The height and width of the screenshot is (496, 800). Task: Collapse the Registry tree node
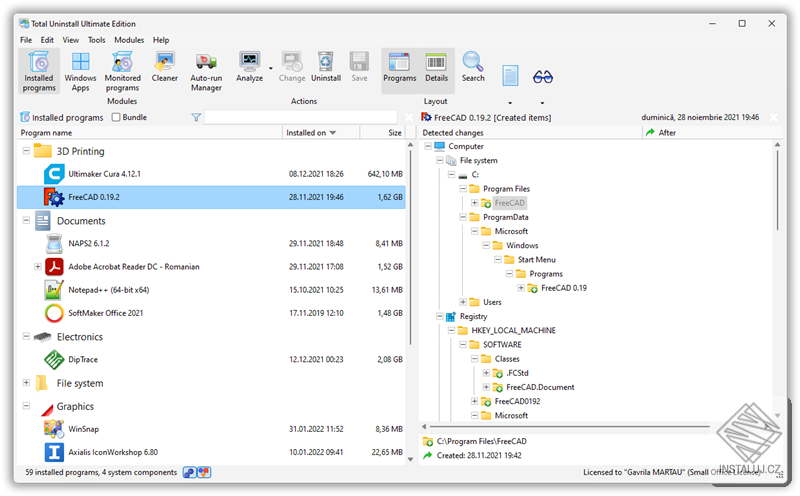(x=440, y=316)
